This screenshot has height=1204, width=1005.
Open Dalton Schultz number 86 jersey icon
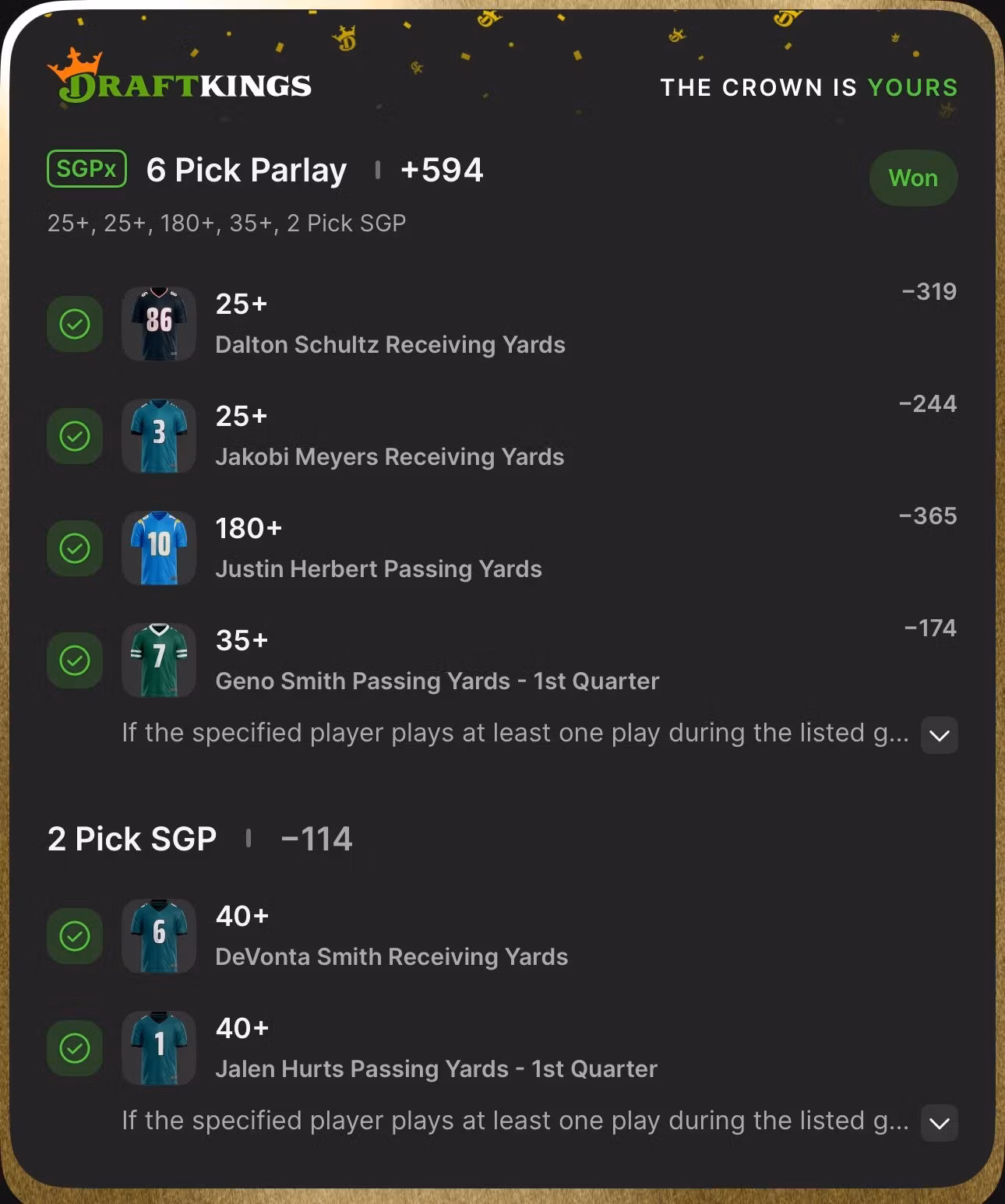pos(159,323)
